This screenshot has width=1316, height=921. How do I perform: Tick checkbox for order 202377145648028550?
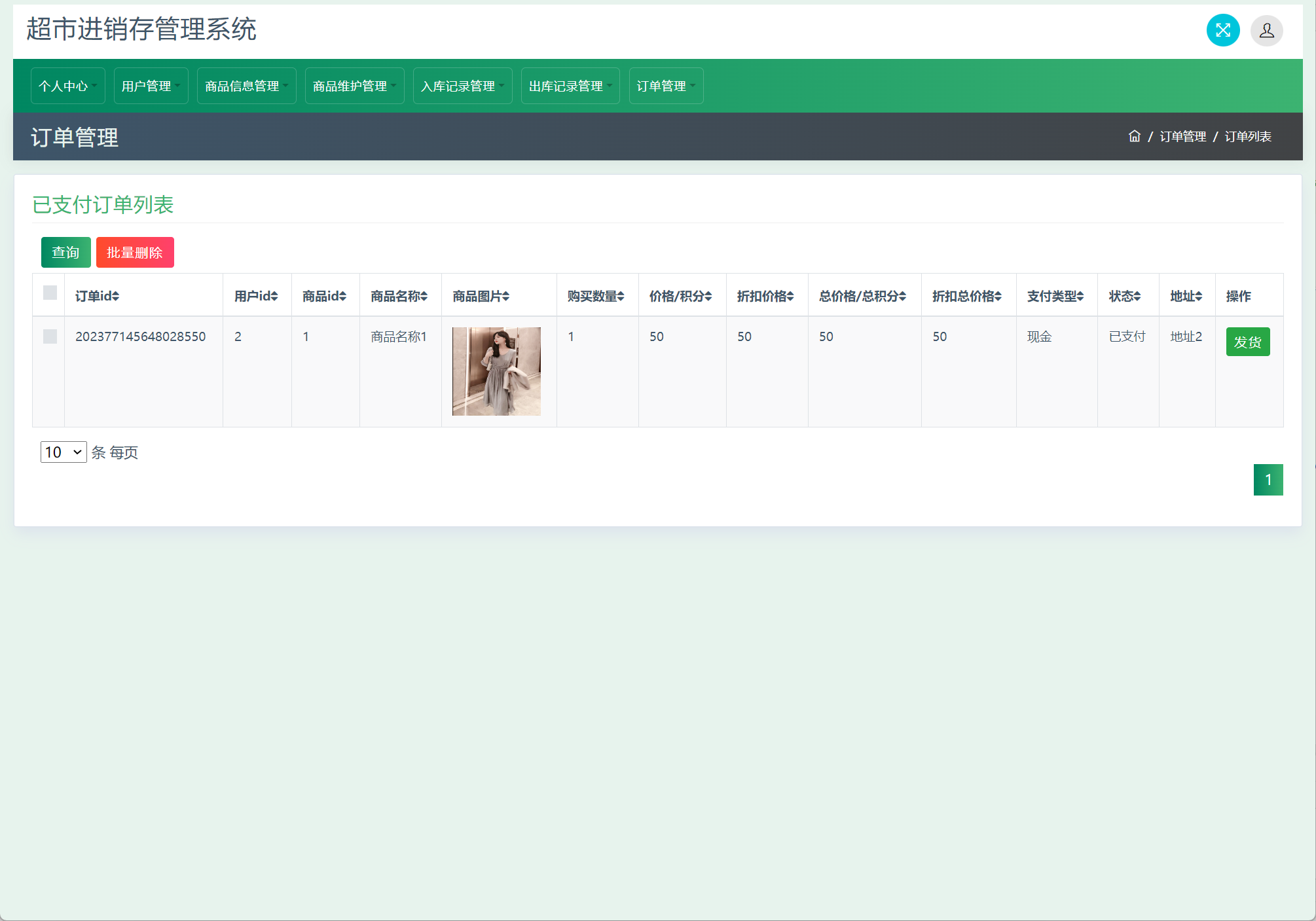tap(50, 336)
